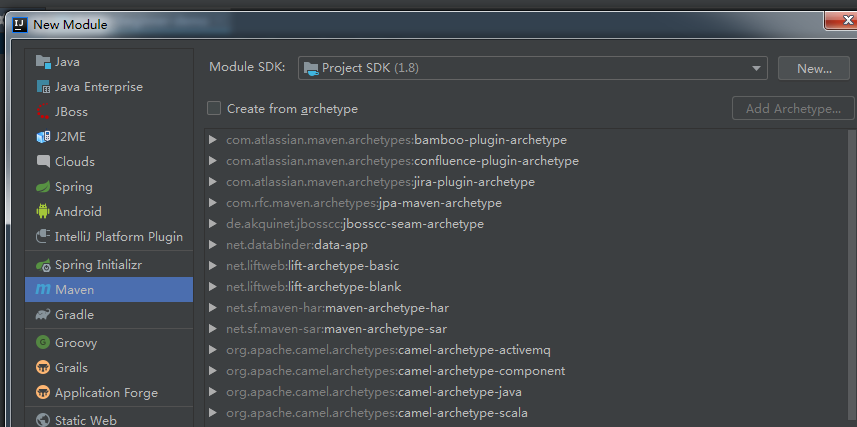Image resolution: width=857 pixels, height=427 pixels.
Task: Expand lift-archetype-basic node
Action: tap(213, 266)
